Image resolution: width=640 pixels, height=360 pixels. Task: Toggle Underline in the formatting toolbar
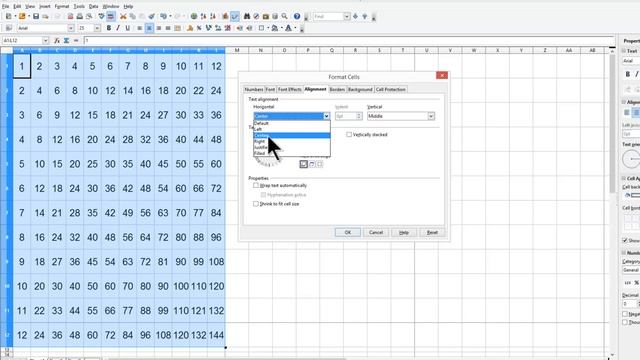point(127,28)
